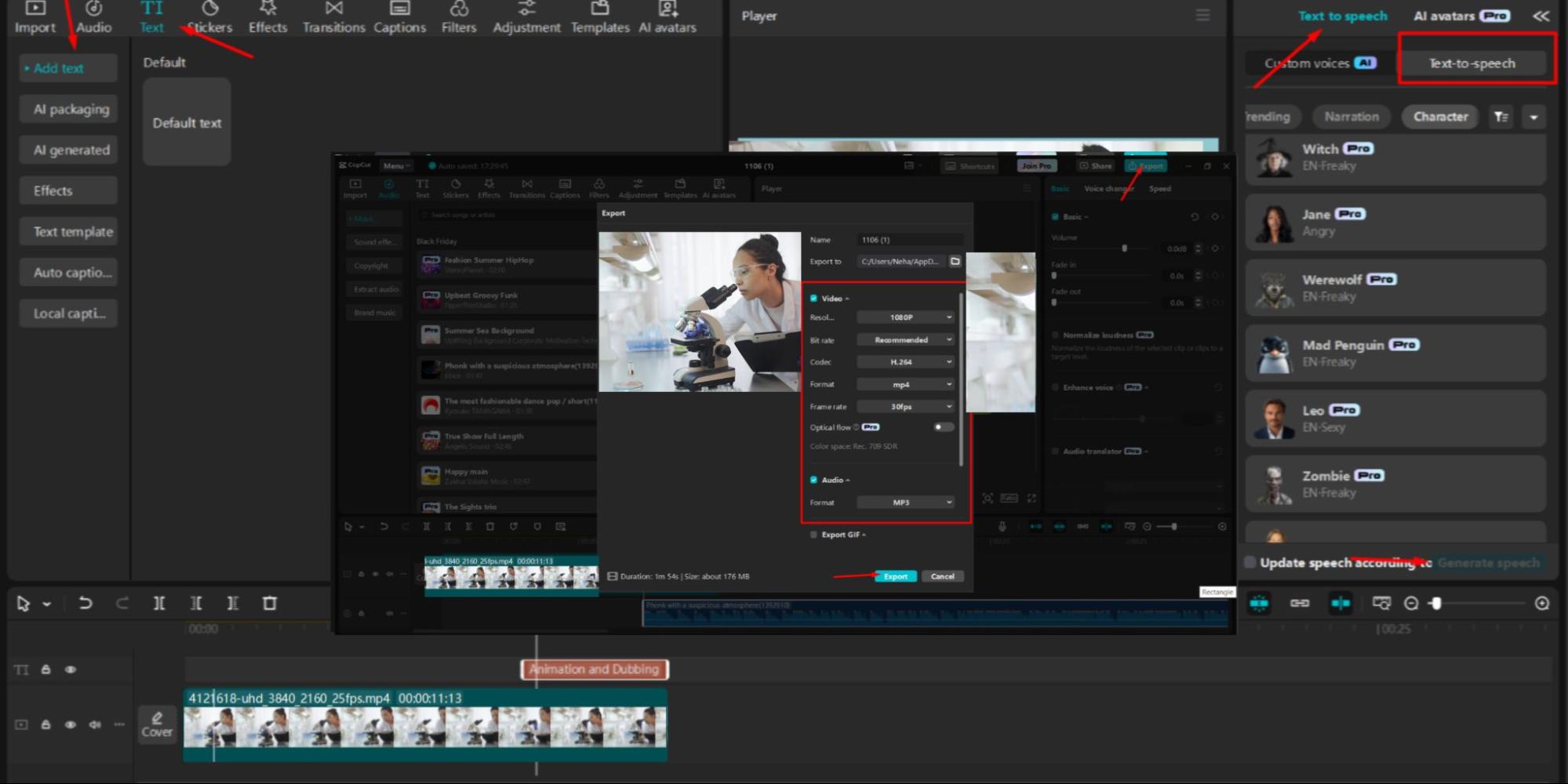This screenshot has height=784, width=1568.
Task: Hide the text track with eye icon
Action: pos(71,670)
